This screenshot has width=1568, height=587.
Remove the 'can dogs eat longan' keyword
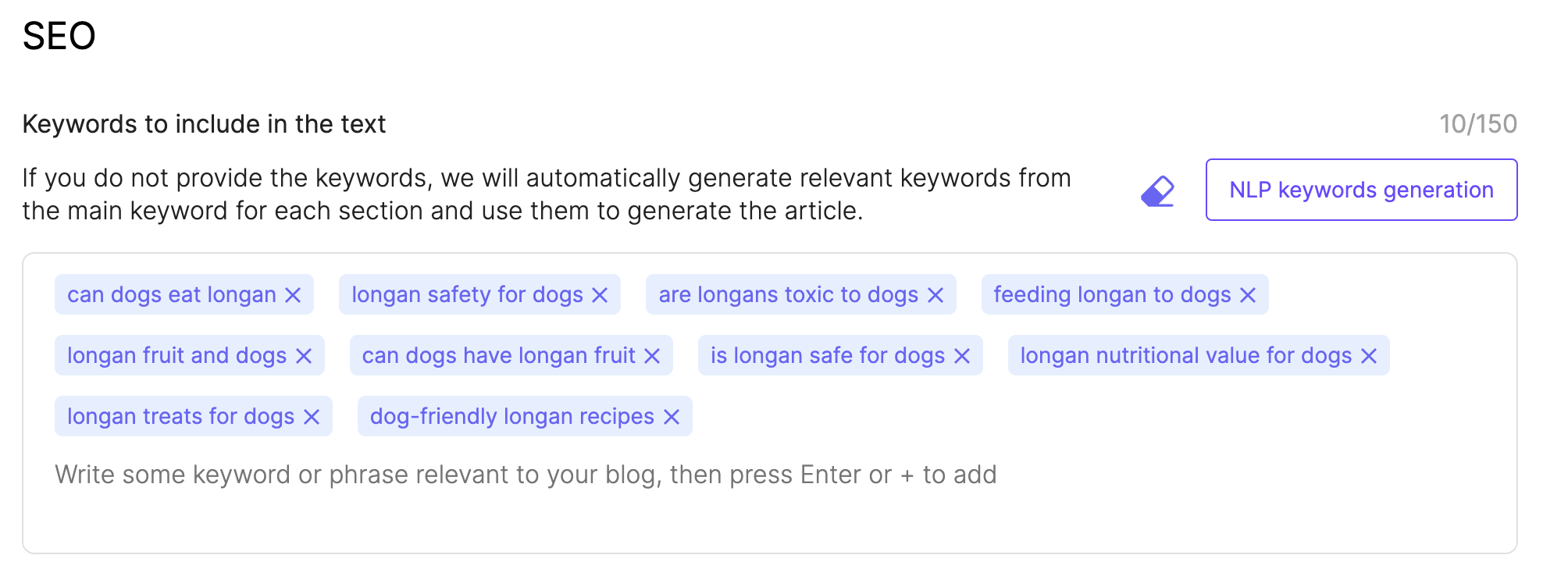pyautogui.click(x=293, y=295)
